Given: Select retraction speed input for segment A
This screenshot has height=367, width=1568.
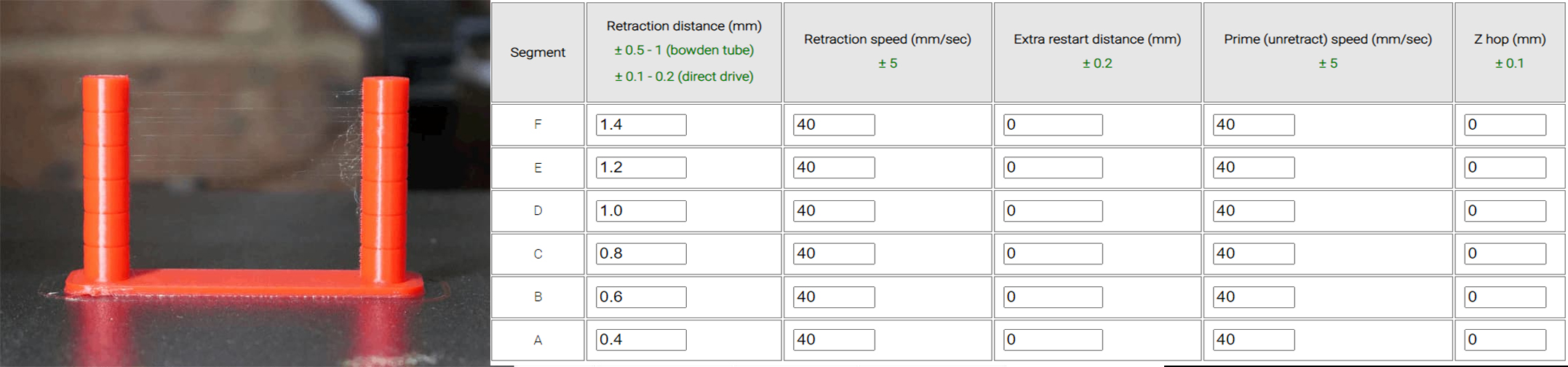Looking at the screenshot, I should [834, 339].
